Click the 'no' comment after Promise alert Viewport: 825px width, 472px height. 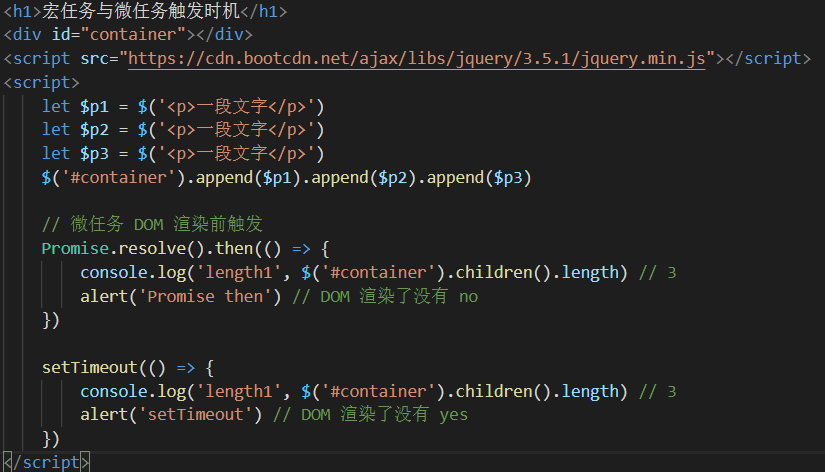[468, 297]
